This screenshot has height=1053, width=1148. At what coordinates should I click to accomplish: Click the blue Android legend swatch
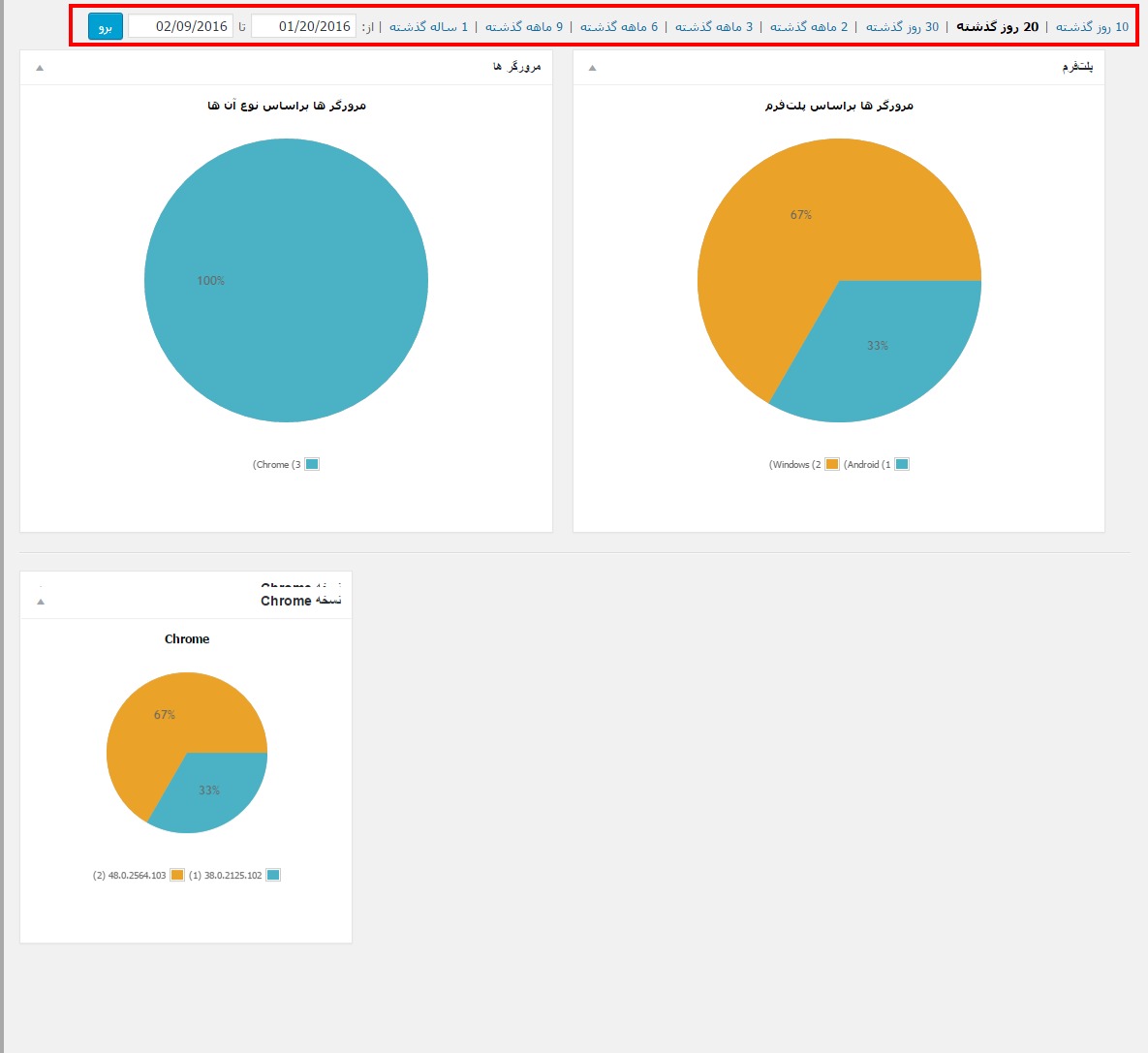coord(902,465)
